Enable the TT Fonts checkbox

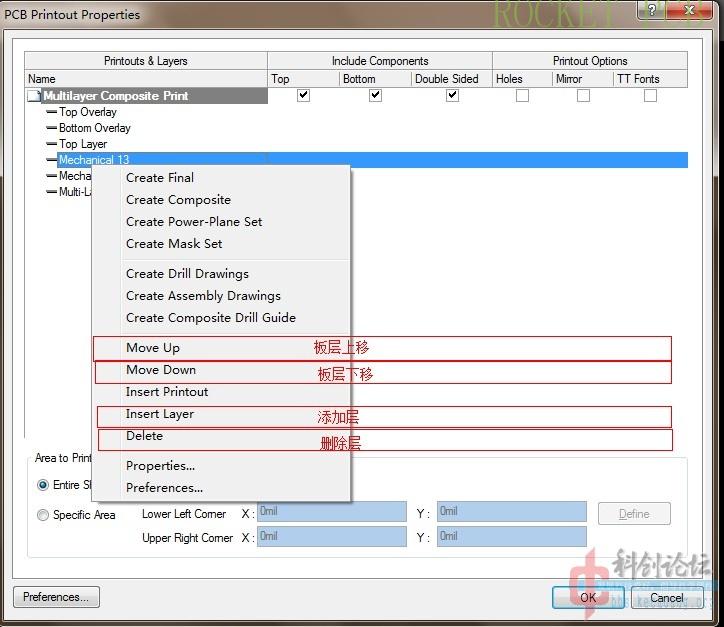click(650, 96)
